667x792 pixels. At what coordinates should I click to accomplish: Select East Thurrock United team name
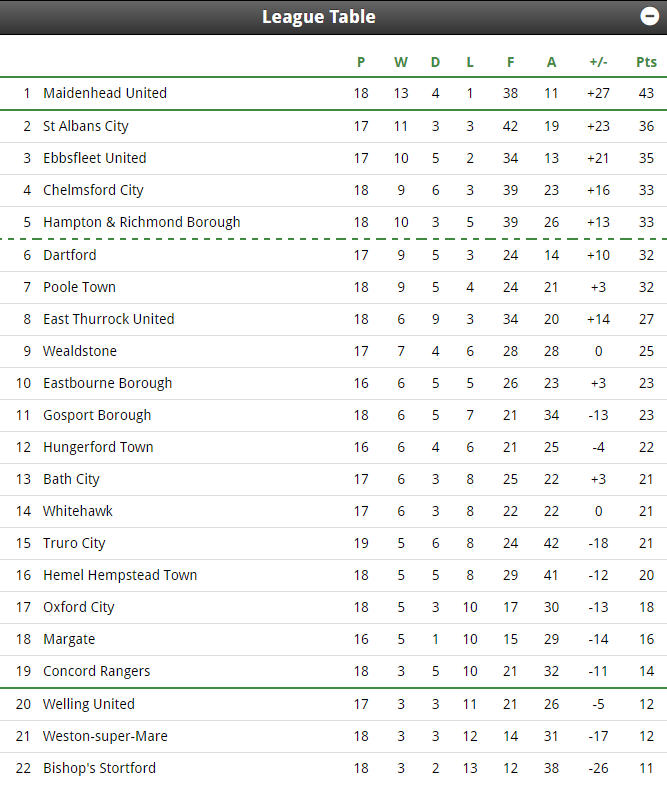[x=109, y=319]
